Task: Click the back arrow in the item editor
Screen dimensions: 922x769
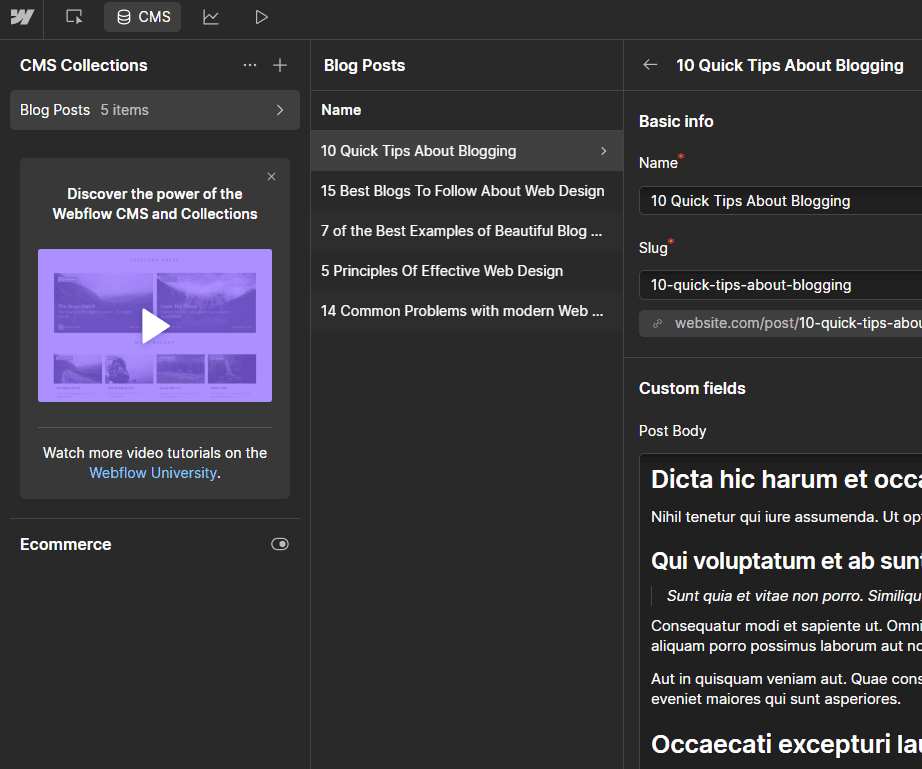Action: tap(650, 64)
